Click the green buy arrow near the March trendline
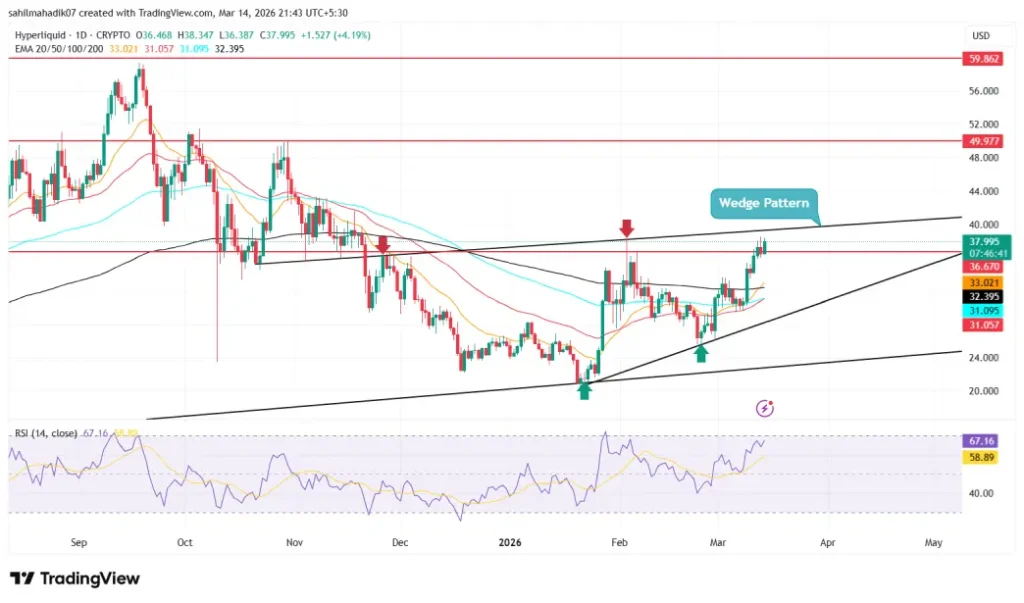 pyautogui.click(x=700, y=352)
